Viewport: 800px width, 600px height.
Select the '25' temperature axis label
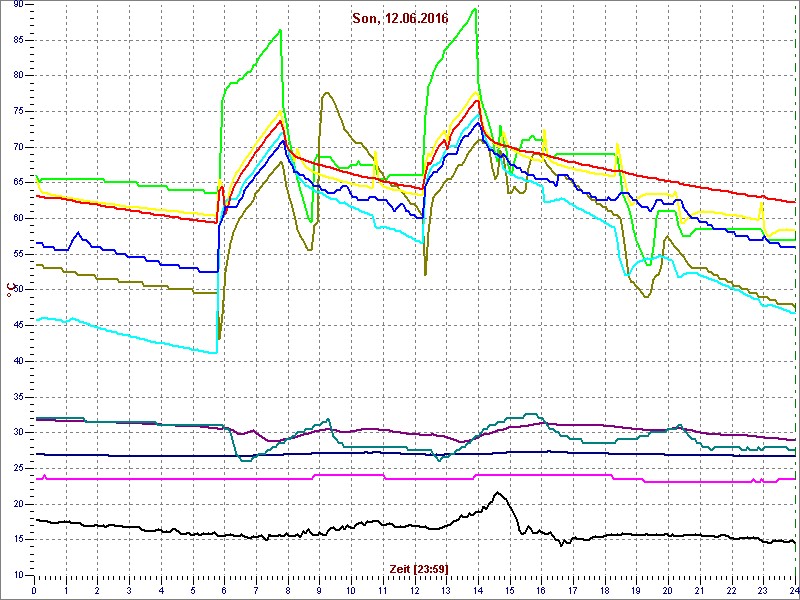[18, 468]
